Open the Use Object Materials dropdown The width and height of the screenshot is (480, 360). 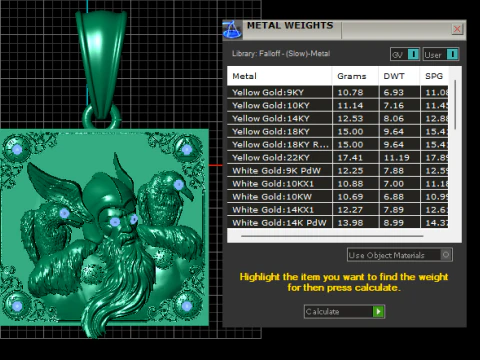[x=400, y=255]
